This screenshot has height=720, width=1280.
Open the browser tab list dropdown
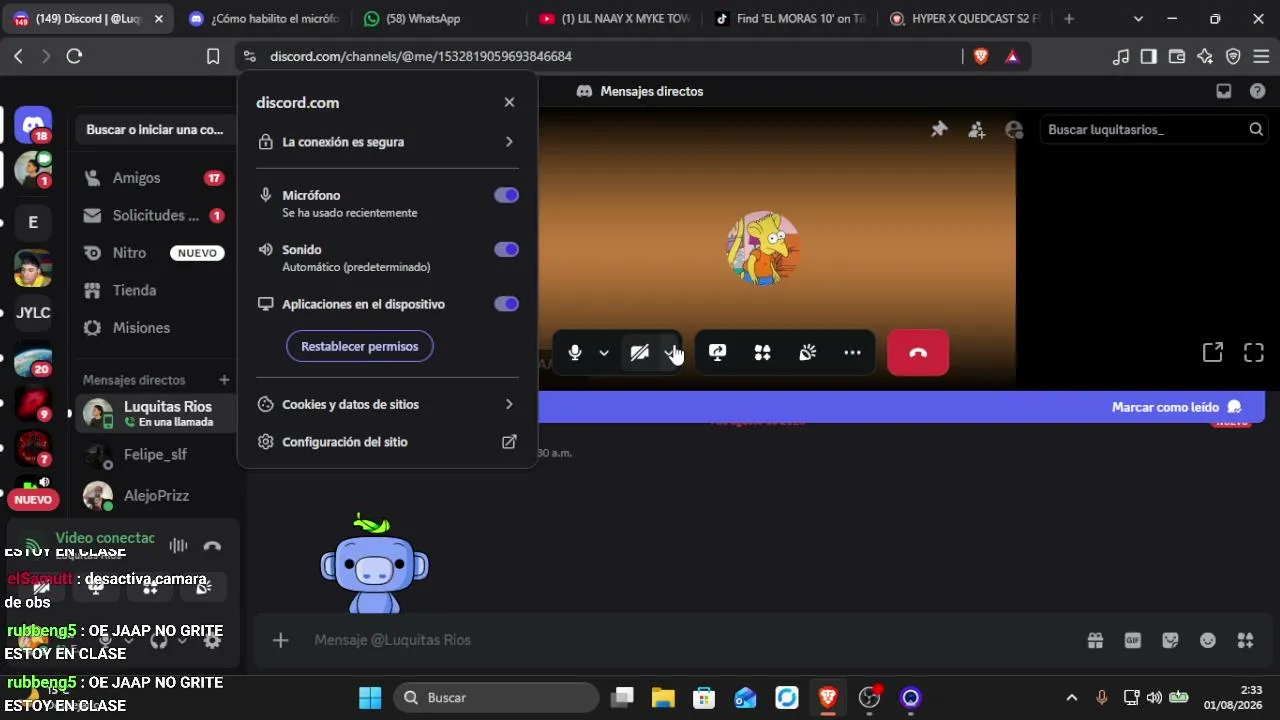pyautogui.click(x=1138, y=19)
